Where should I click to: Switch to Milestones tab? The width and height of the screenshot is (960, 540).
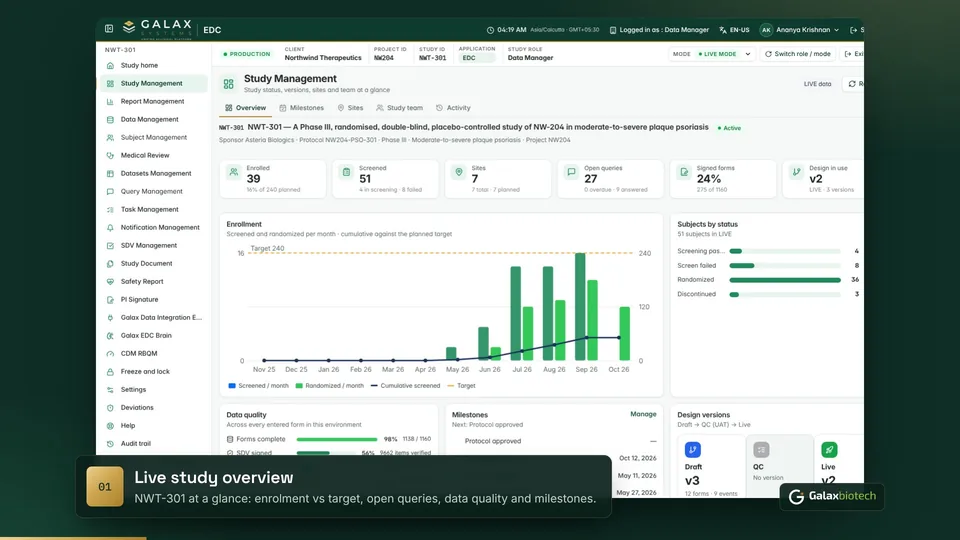click(302, 108)
